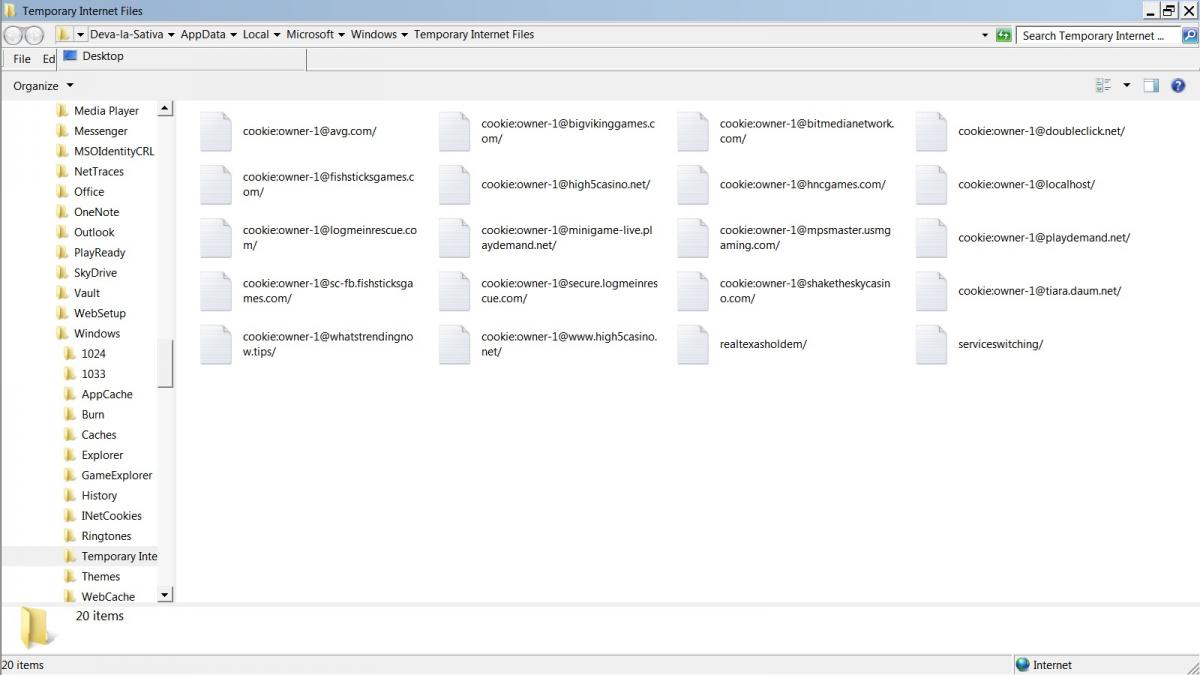Click the change view icon
The width and height of the screenshot is (1200, 675).
pos(1104,86)
